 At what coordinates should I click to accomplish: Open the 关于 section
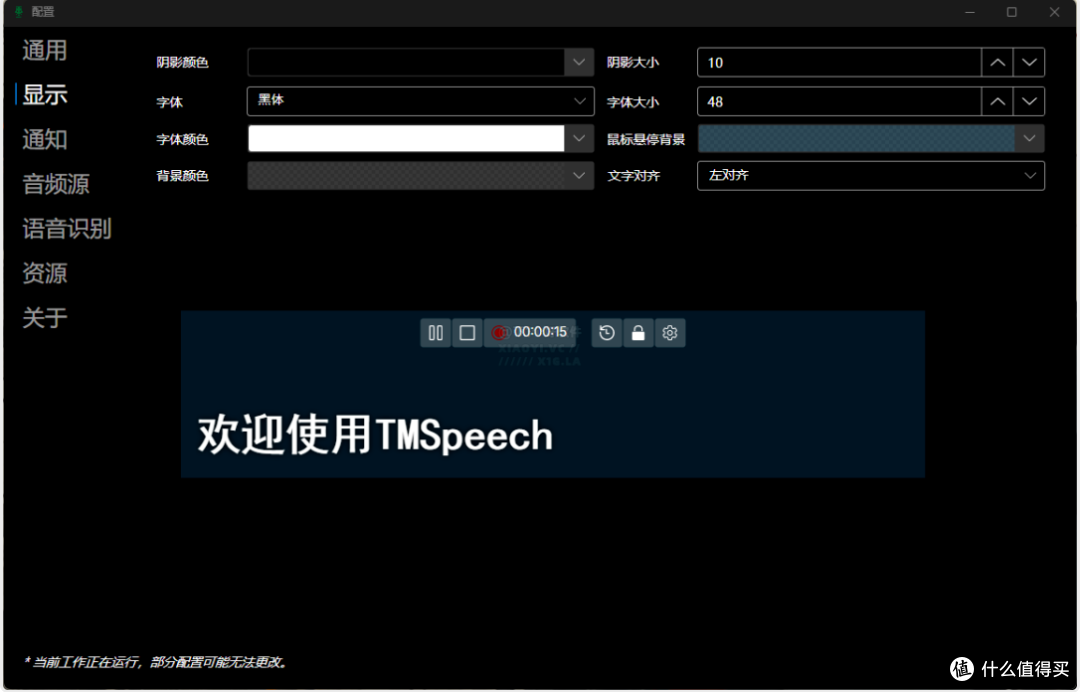(45, 317)
